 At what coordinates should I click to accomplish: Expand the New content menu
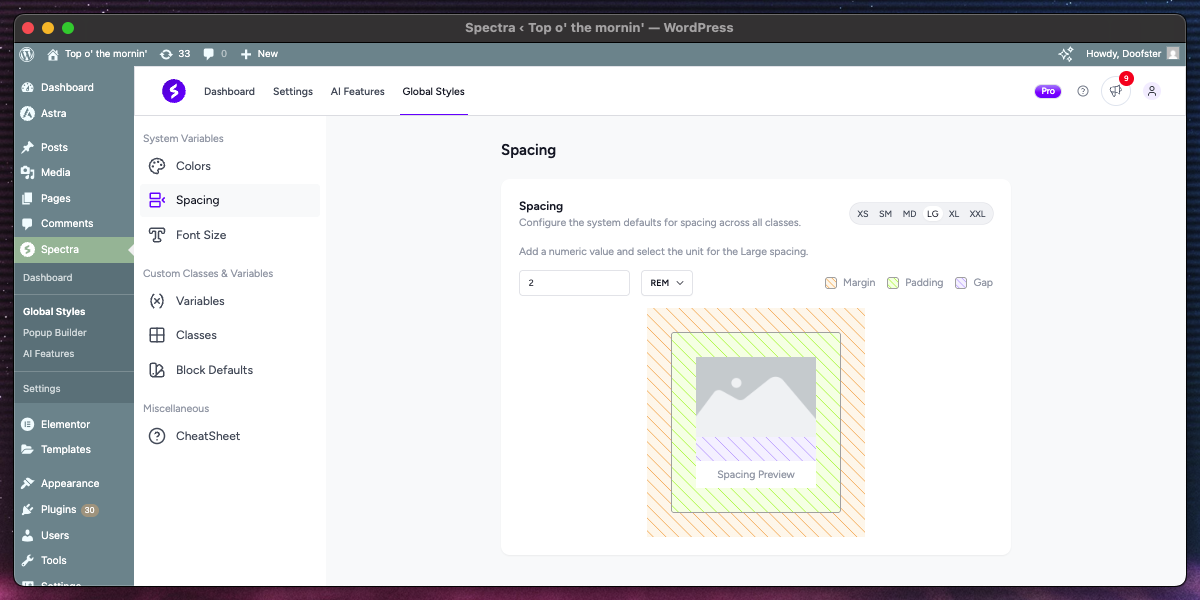coord(259,54)
